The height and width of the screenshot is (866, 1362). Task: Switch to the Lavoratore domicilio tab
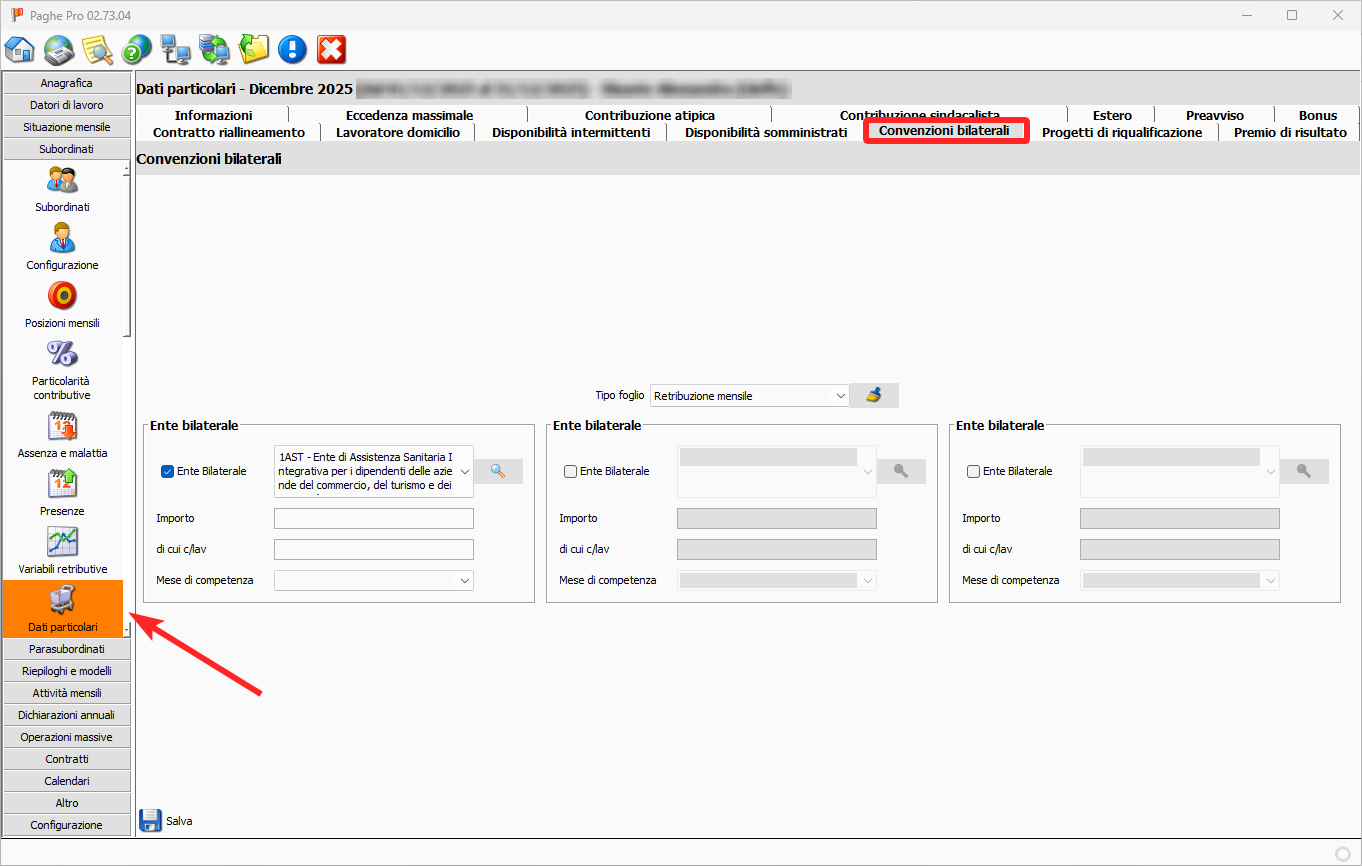pyautogui.click(x=397, y=132)
